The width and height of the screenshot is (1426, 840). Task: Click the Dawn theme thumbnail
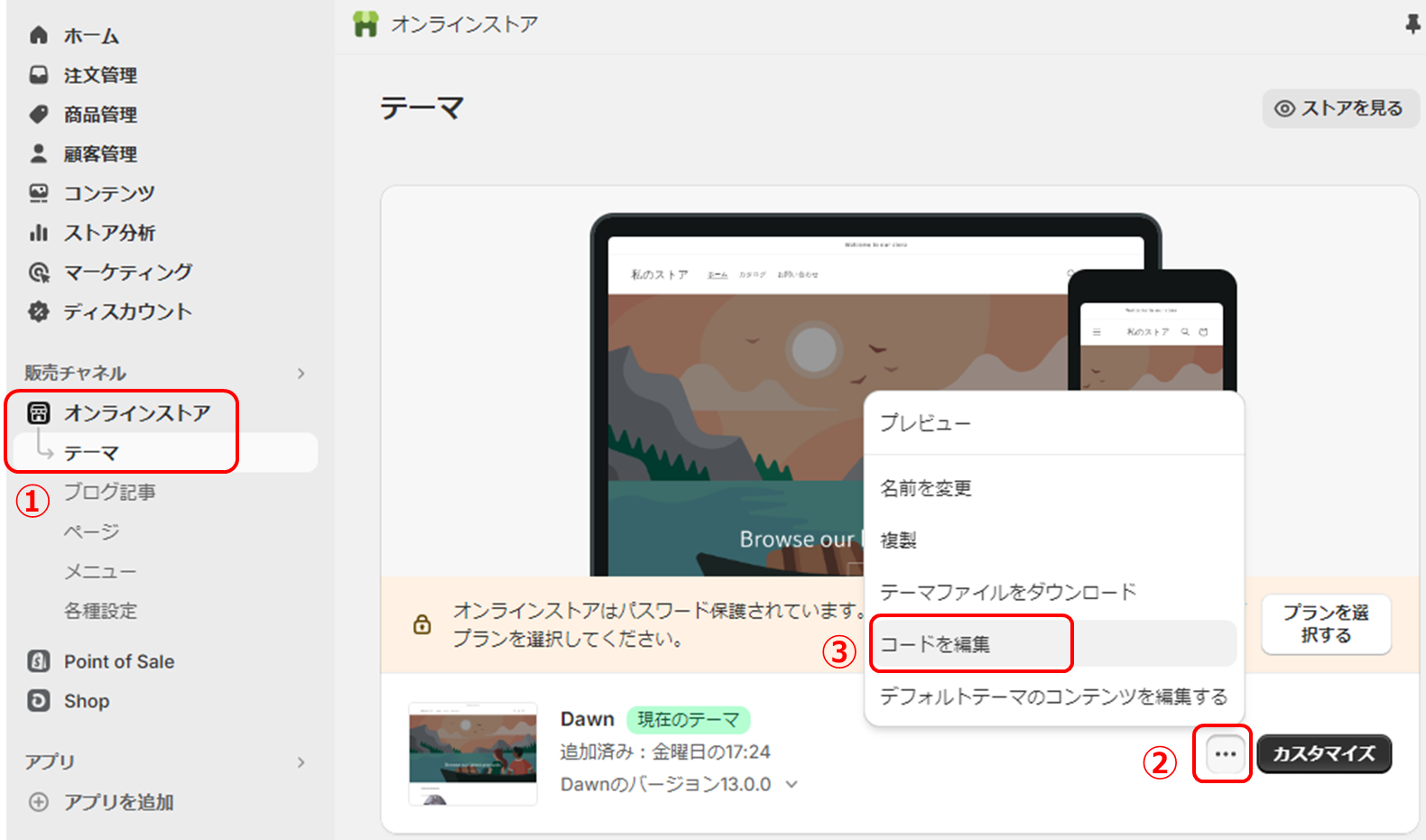point(473,753)
